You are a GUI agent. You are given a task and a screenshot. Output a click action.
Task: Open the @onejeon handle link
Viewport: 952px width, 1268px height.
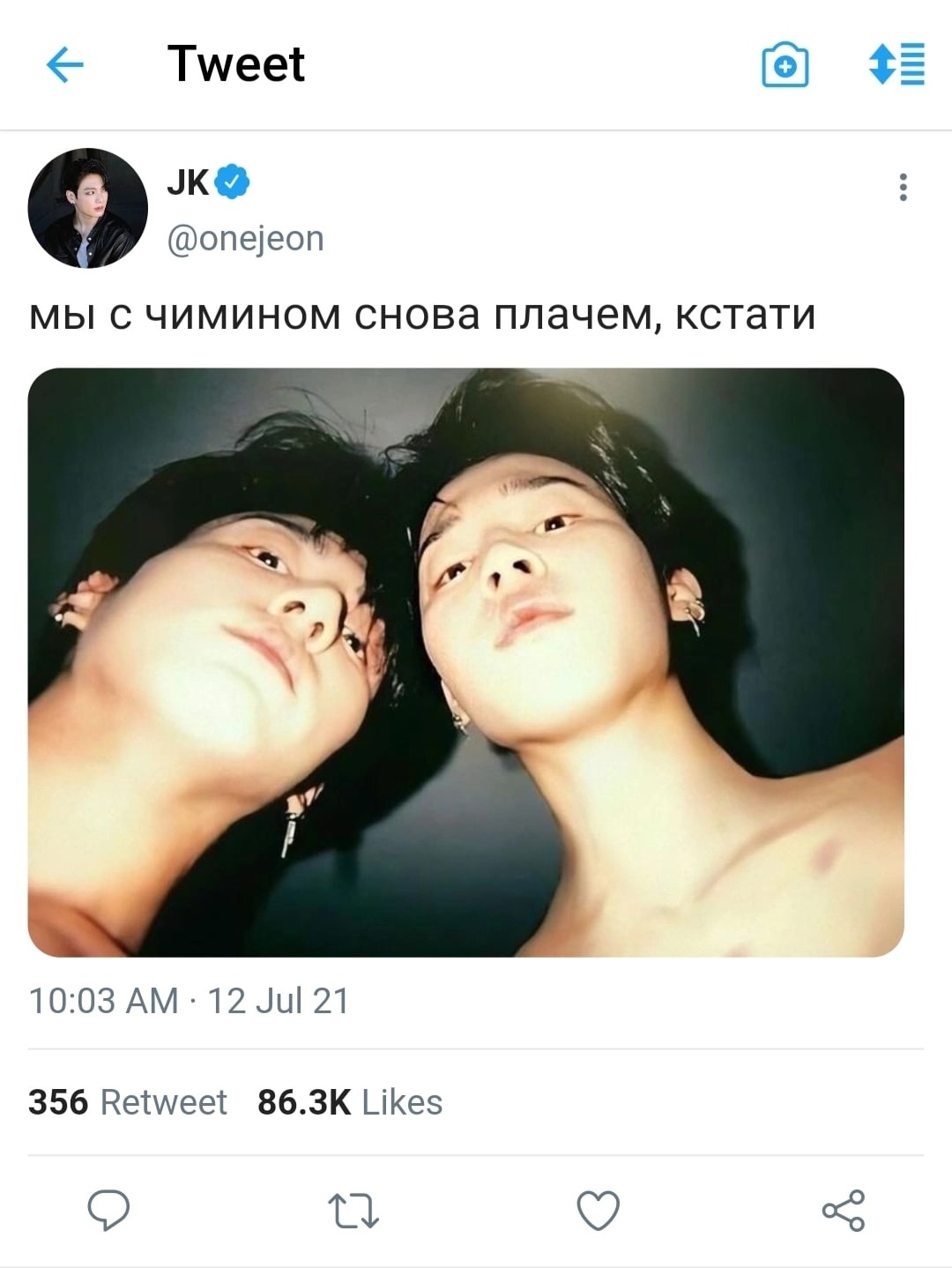[245, 238]
